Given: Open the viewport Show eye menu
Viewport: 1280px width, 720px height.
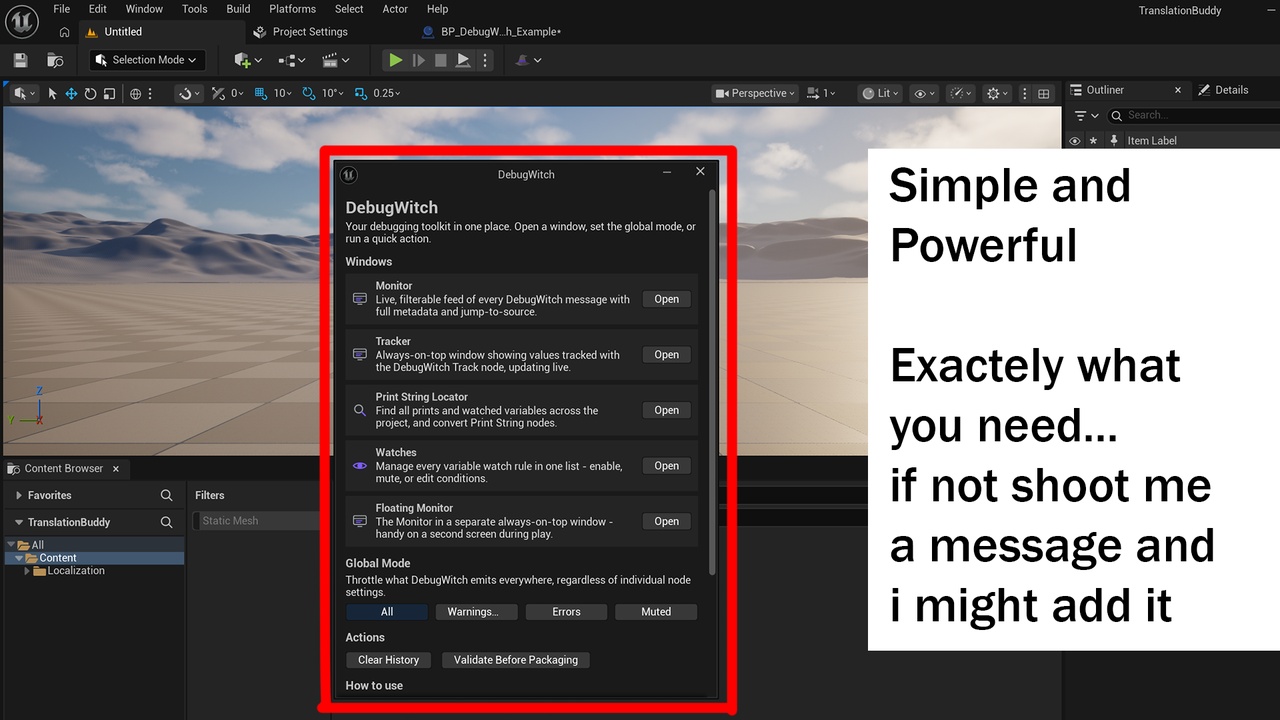Looking at the screenshot, I should click(925, 93).
